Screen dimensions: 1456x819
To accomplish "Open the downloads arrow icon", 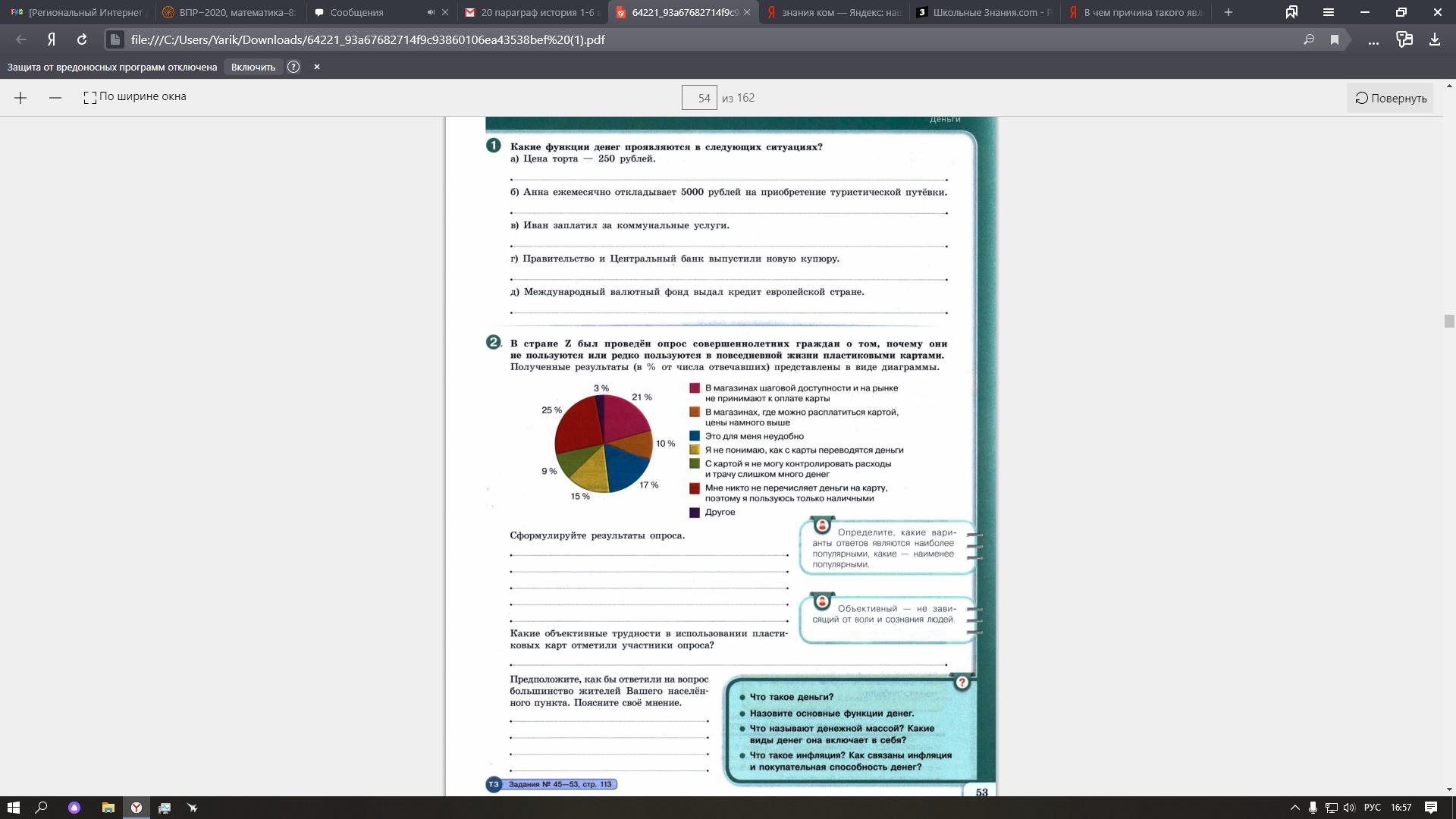I will [1434, 39].
